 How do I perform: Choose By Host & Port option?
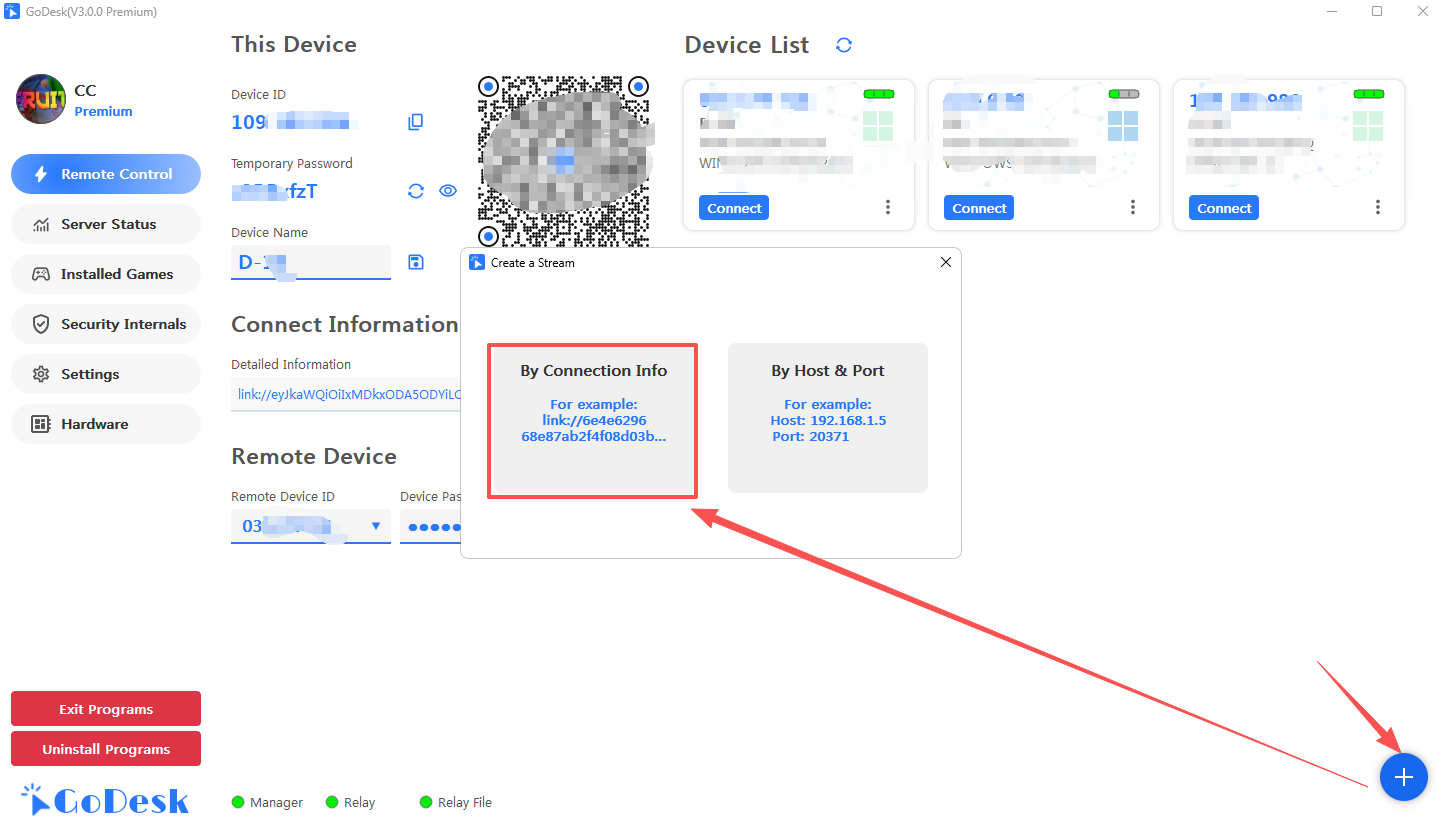(x=827, y=418)
